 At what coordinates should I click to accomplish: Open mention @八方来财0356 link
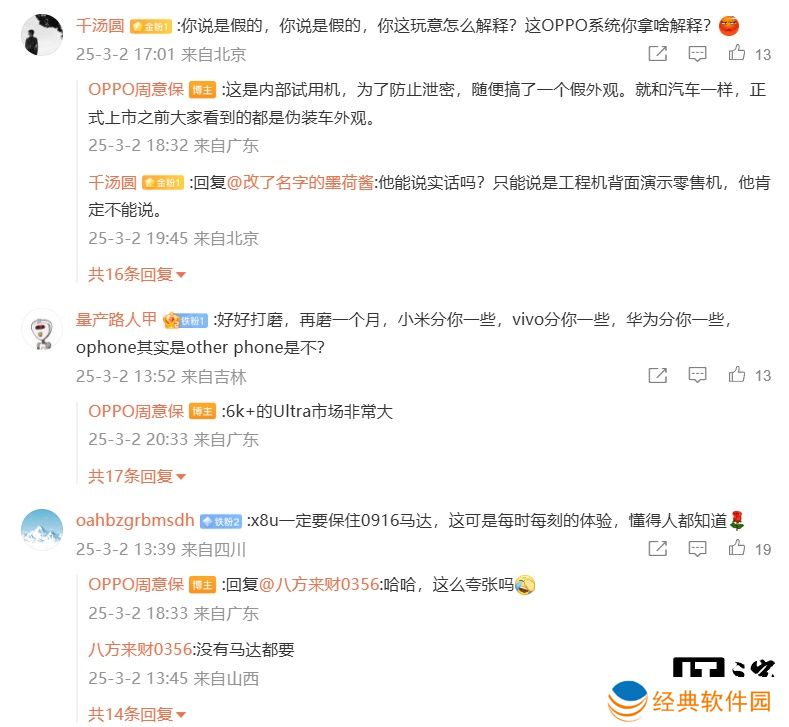(x=319, y=585)
